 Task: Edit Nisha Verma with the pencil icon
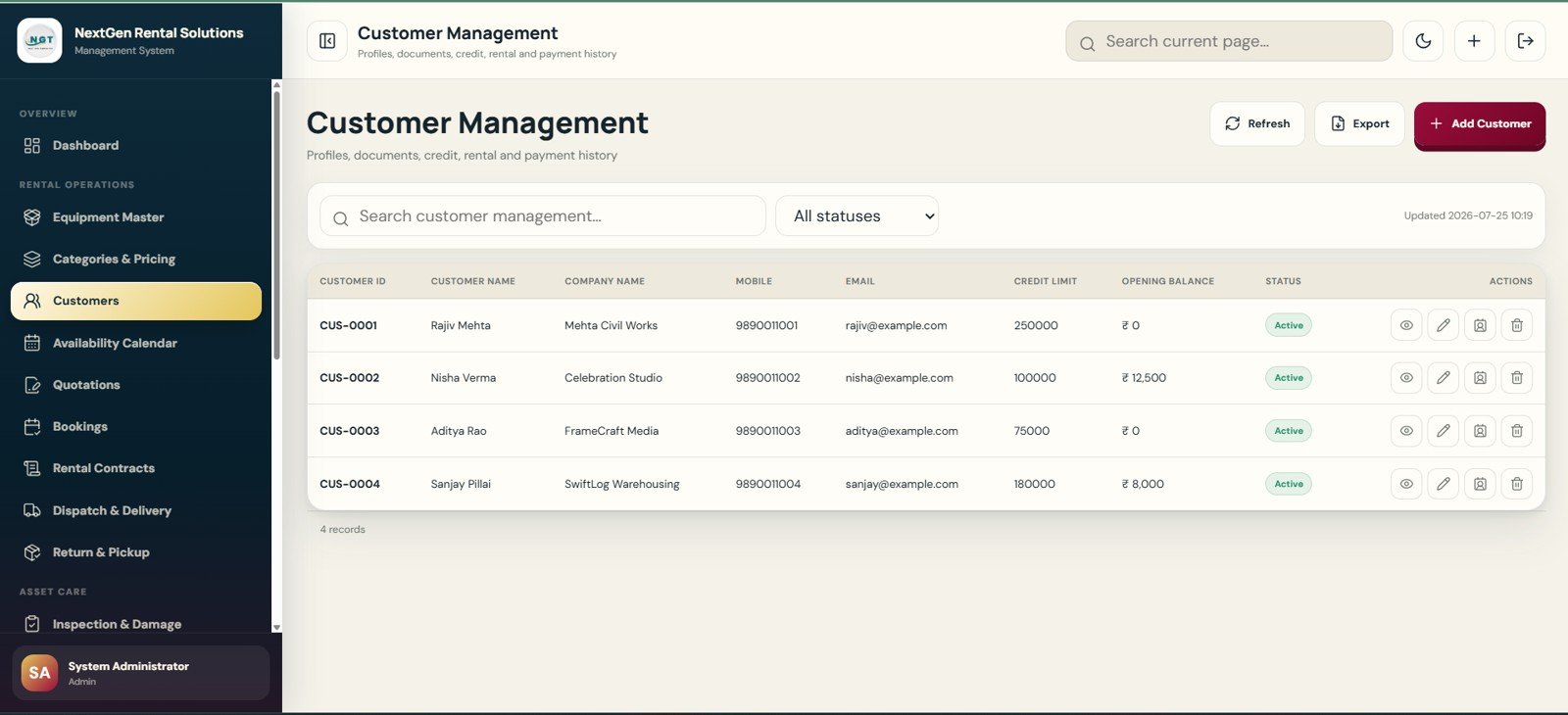coord(1444,377)
